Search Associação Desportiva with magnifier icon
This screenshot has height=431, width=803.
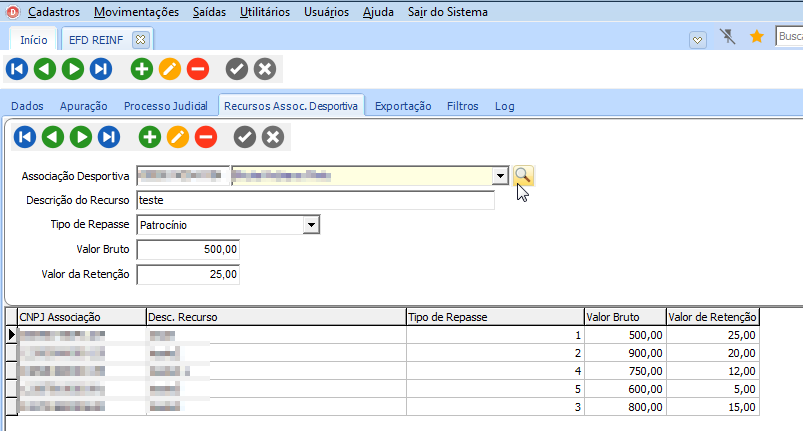click(x=523, y=176)
